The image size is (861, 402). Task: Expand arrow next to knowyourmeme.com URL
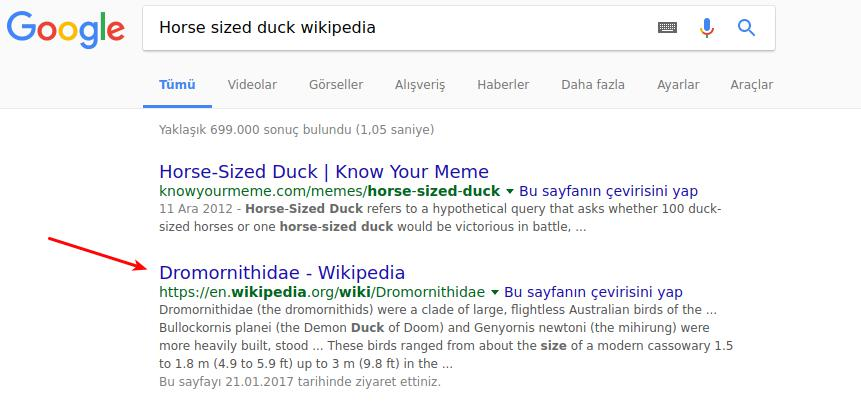(510, 191)
